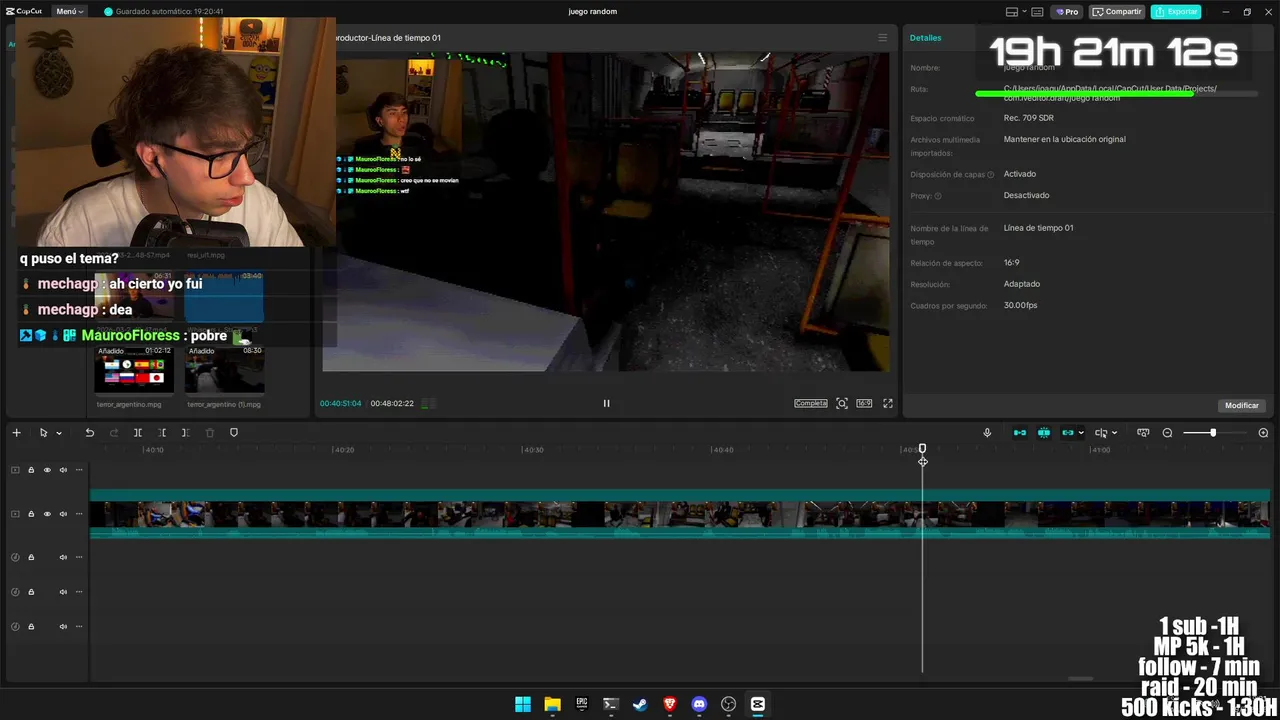The height and width of the screenshot is (720, 1280).
Task: Toggle the preview axis icon
Action: 1101,433
